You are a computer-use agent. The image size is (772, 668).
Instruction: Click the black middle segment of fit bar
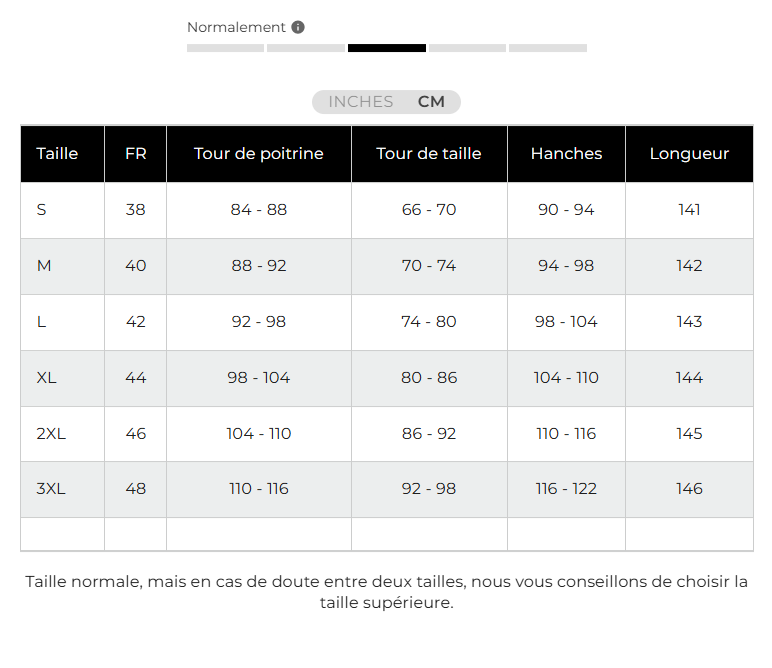point(386,48)
